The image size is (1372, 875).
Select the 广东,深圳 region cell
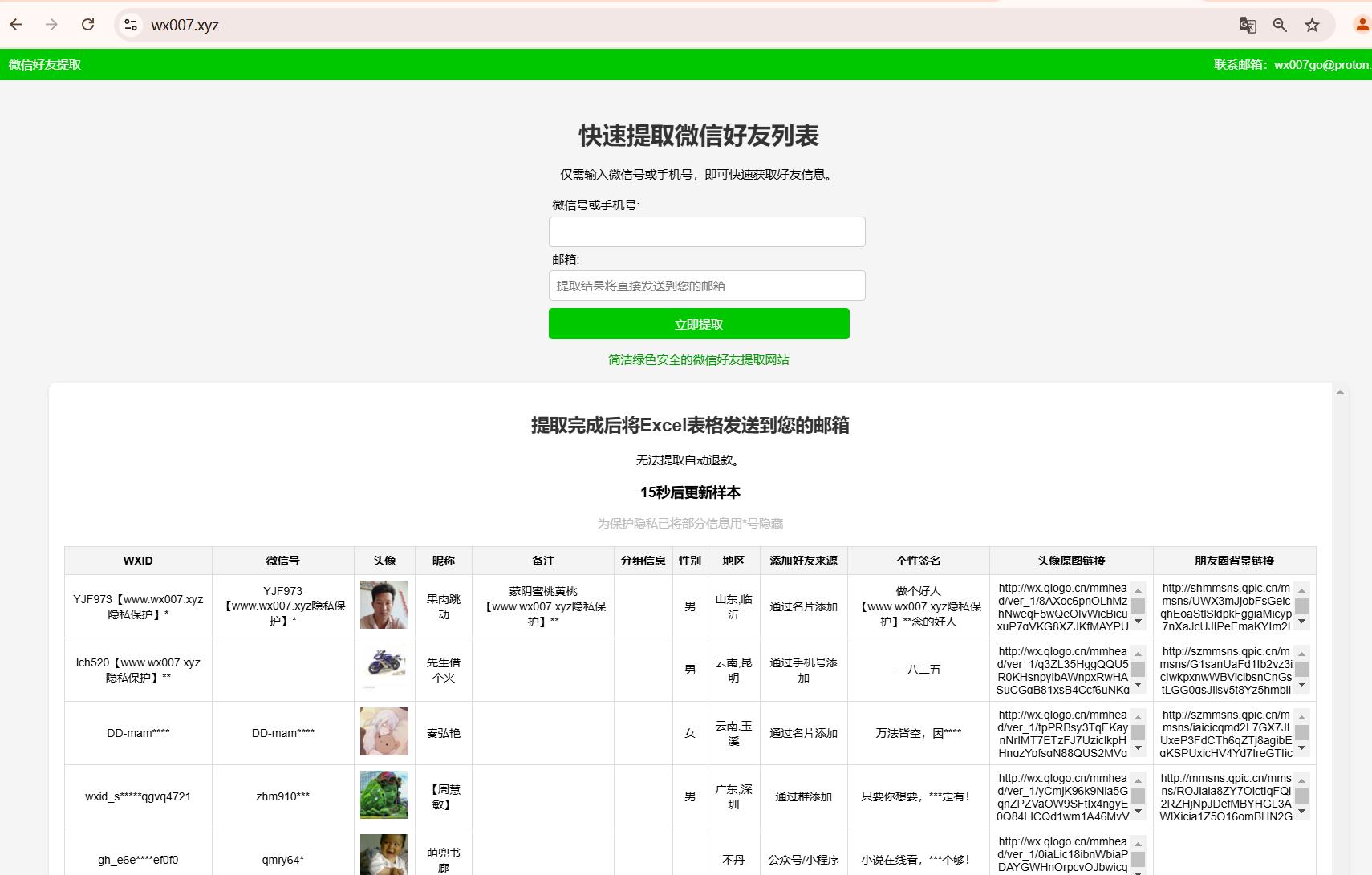tap(733, 796)
